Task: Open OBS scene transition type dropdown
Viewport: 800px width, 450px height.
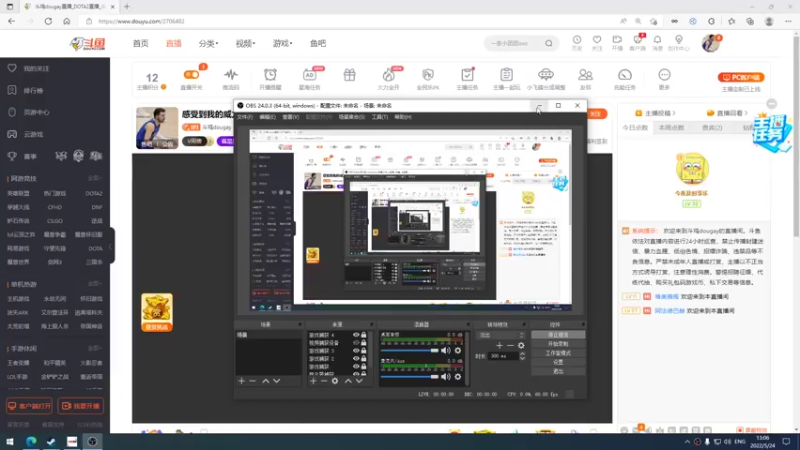Action: tap(501, 335)
